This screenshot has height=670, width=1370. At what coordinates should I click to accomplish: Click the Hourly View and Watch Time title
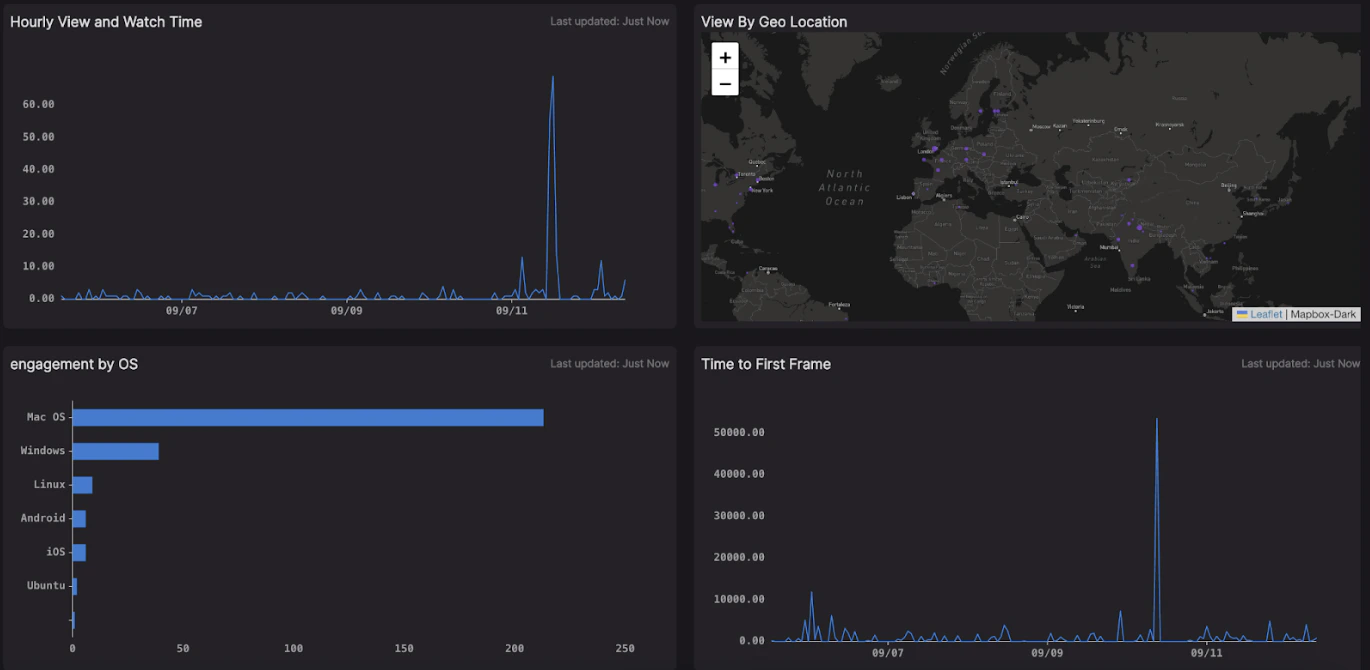(x=106, y=22)
